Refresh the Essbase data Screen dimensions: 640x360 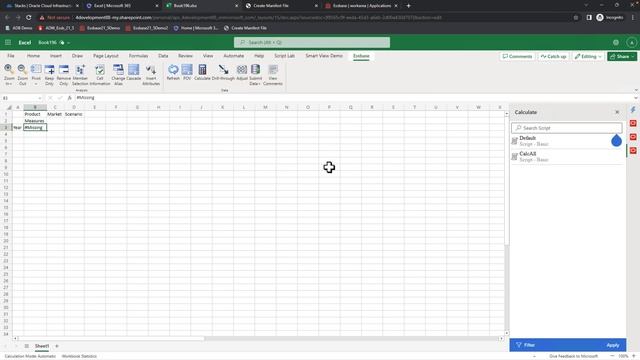coord(173,72)
